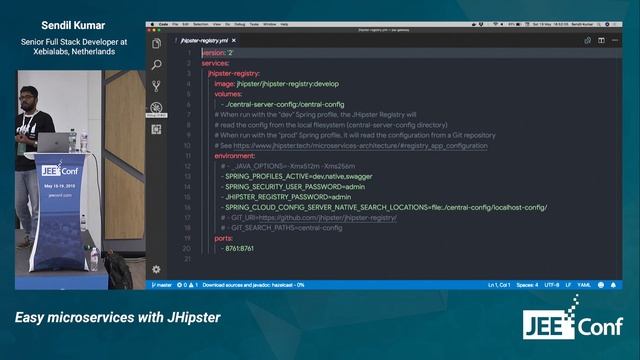This screenshot has height=360, width=640.
Task: Open the File menu
Action: click(x=175, y=24)
